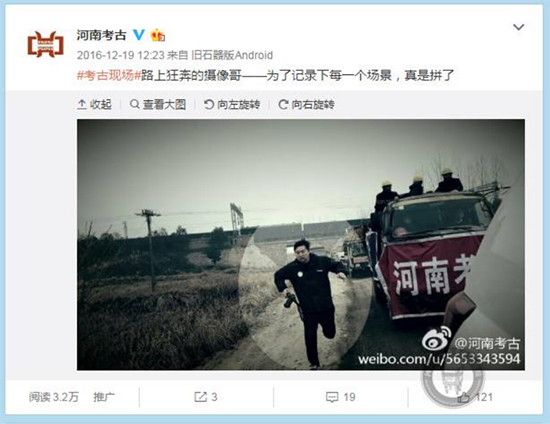
Task: Rotate image left with 向左旋转
Action: (x=232, y=104)
